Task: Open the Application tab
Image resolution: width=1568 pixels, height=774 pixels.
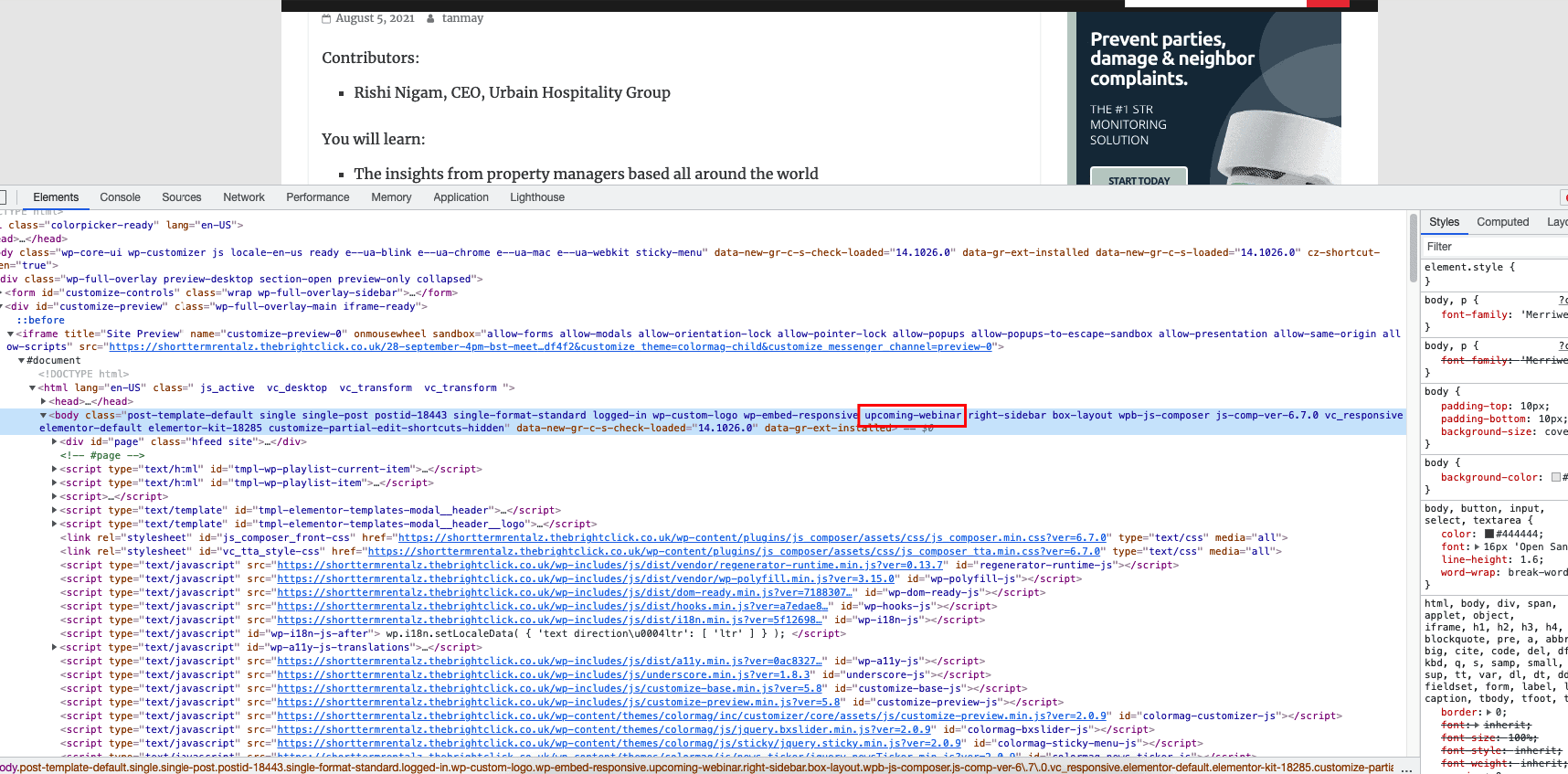Action: 461,197
